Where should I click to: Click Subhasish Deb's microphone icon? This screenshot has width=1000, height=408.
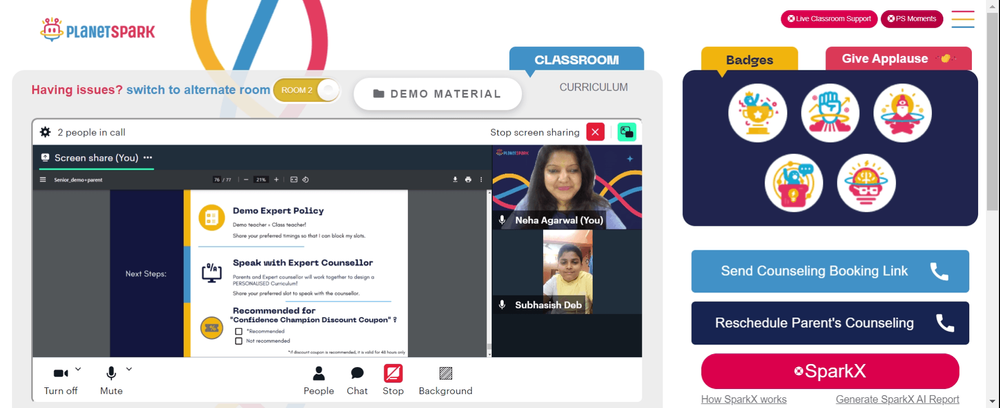[x=503, y=305]
